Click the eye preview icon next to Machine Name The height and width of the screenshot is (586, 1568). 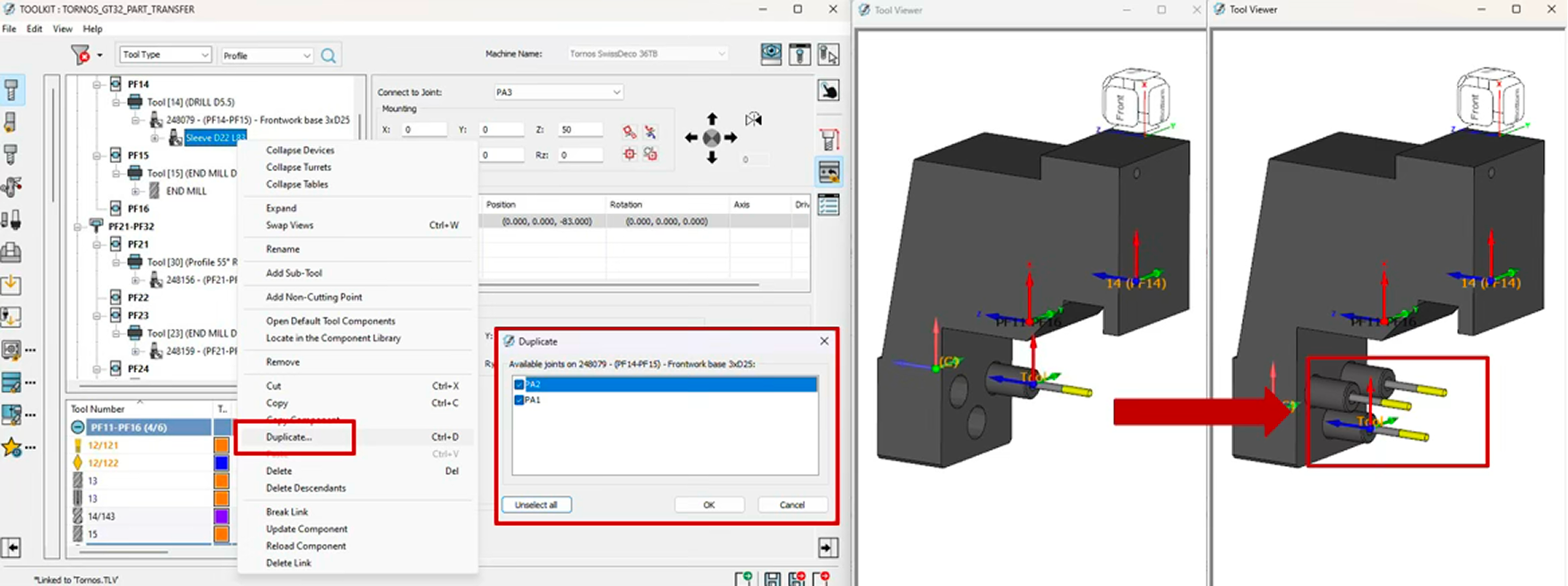click(x=771, y=54)
